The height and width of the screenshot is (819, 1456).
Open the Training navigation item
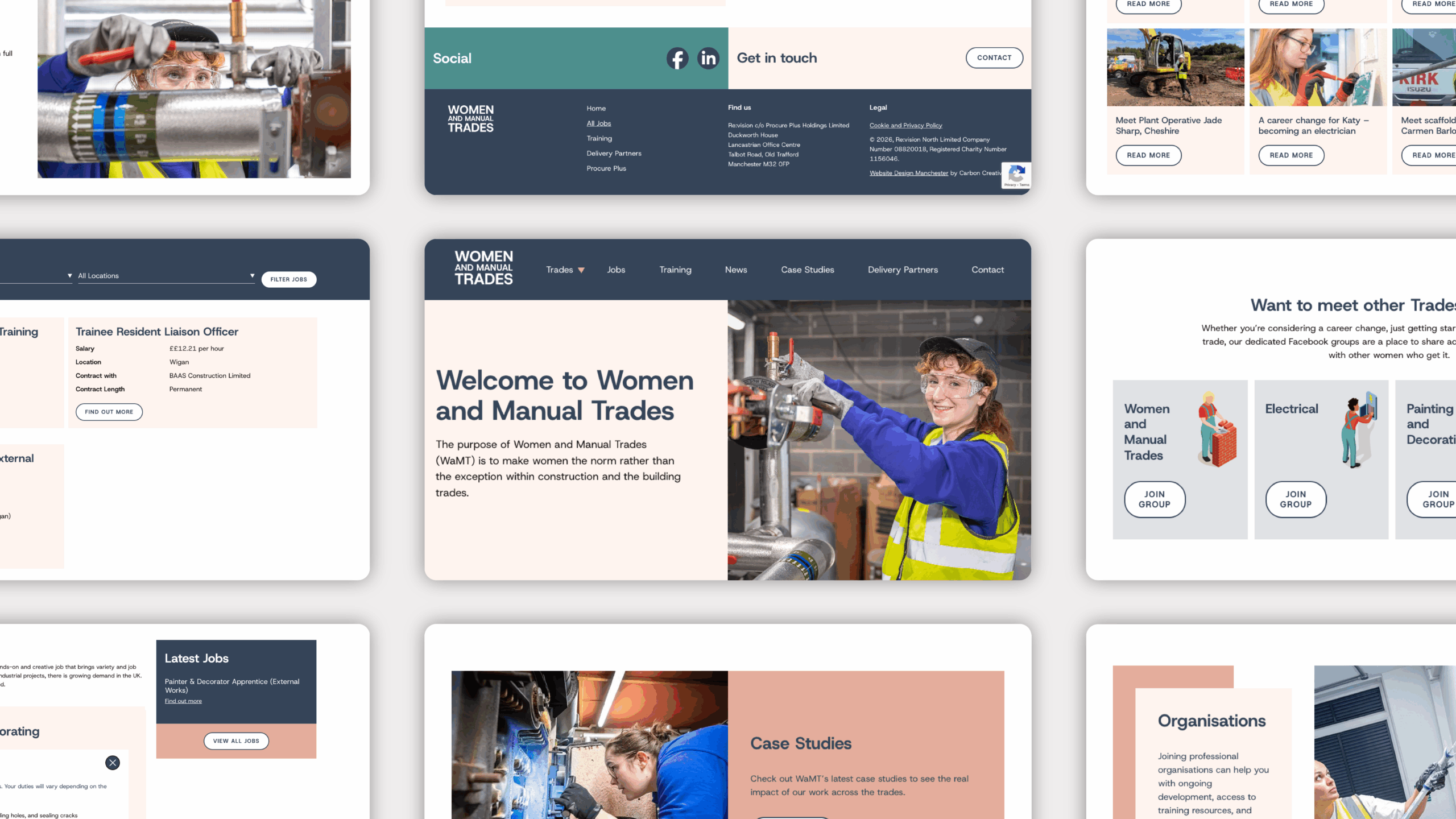coord(675,270)
